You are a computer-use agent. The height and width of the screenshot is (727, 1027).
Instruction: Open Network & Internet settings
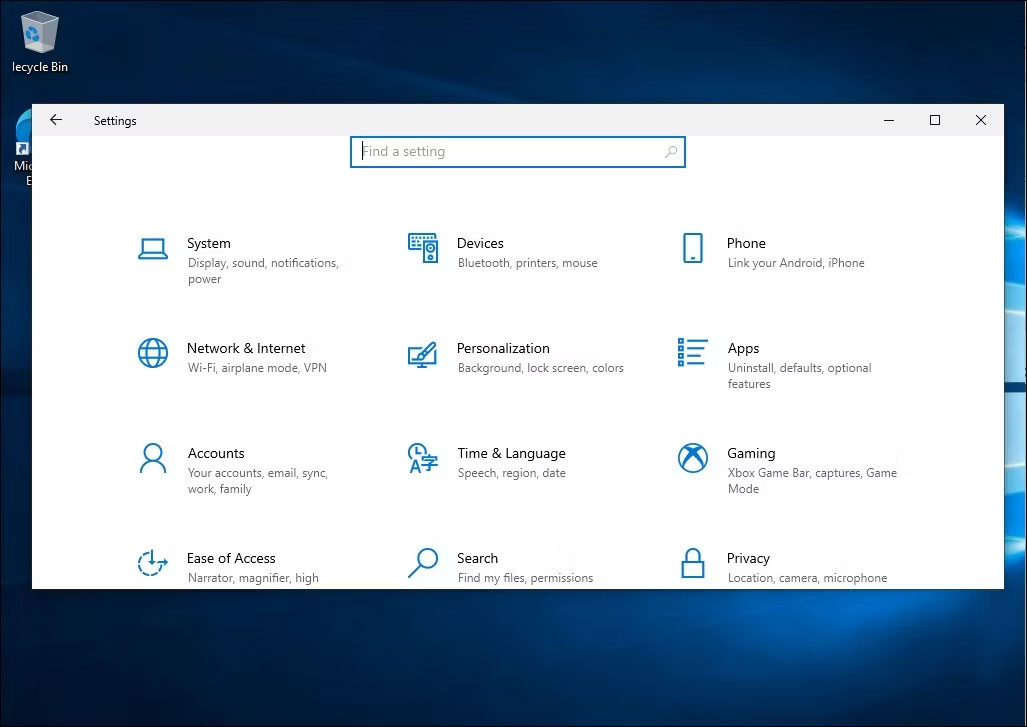tap(152, 353)
